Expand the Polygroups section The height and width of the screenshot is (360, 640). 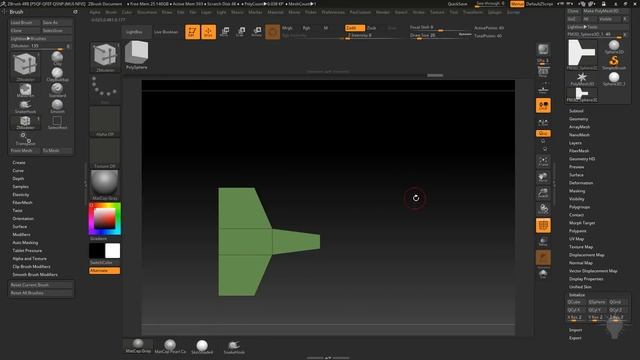click(580, 207)
